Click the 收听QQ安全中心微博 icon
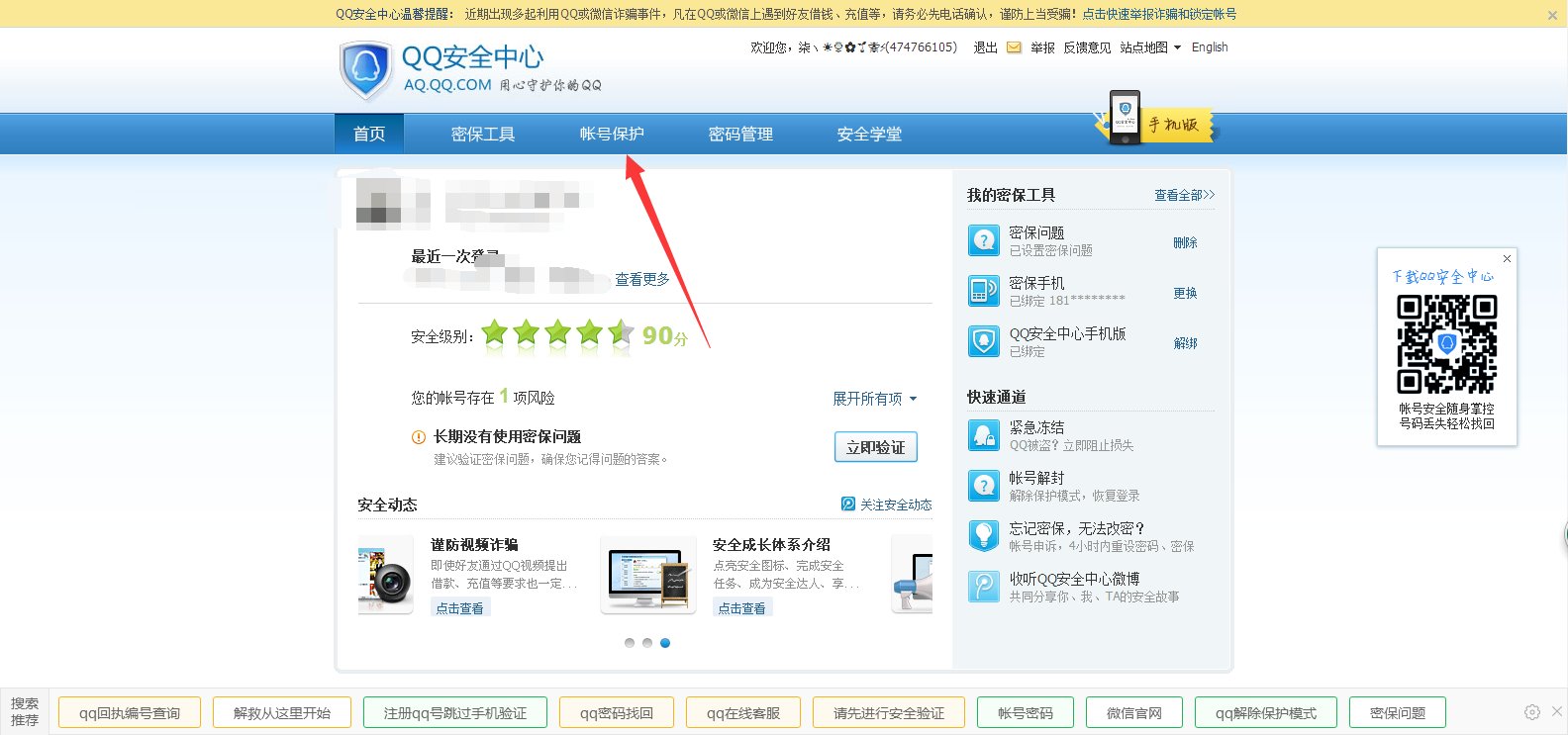Image resolution: width=1568 pixels, height=735 pixels. 983,587
